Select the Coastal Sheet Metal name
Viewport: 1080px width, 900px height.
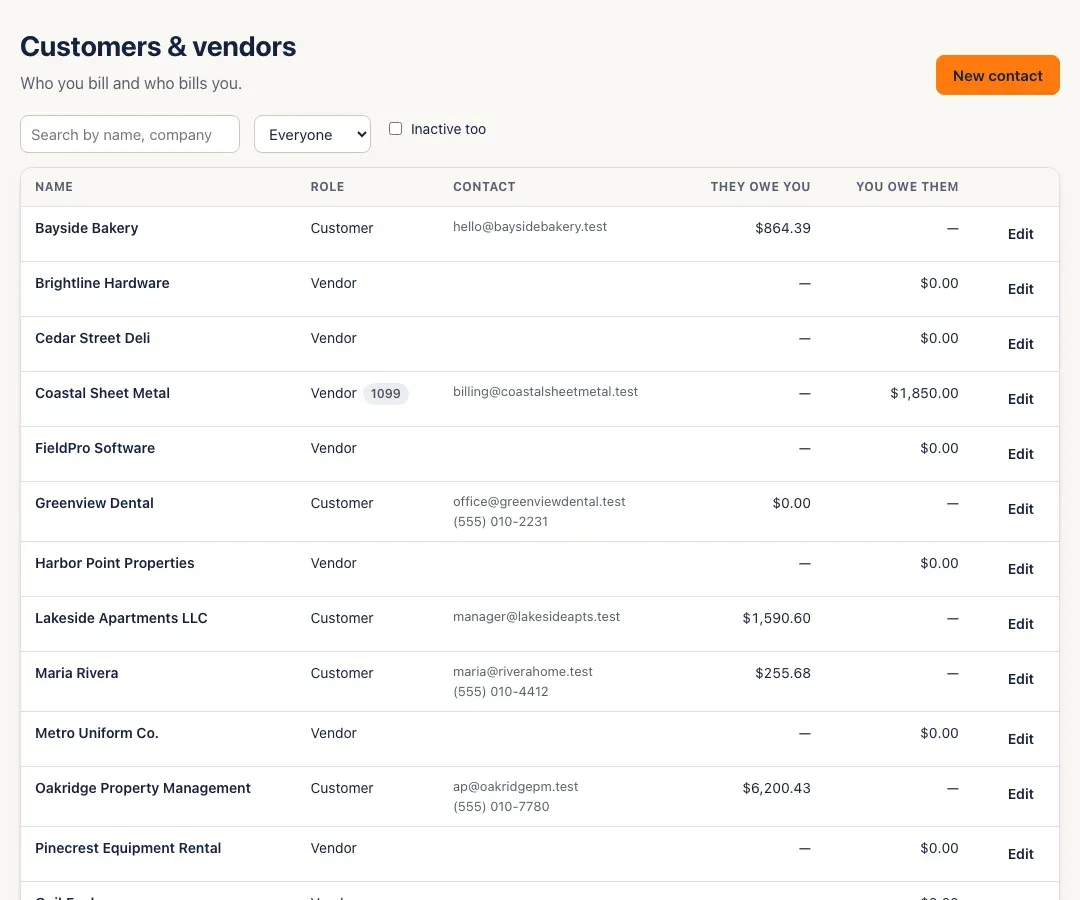(102, 393)
